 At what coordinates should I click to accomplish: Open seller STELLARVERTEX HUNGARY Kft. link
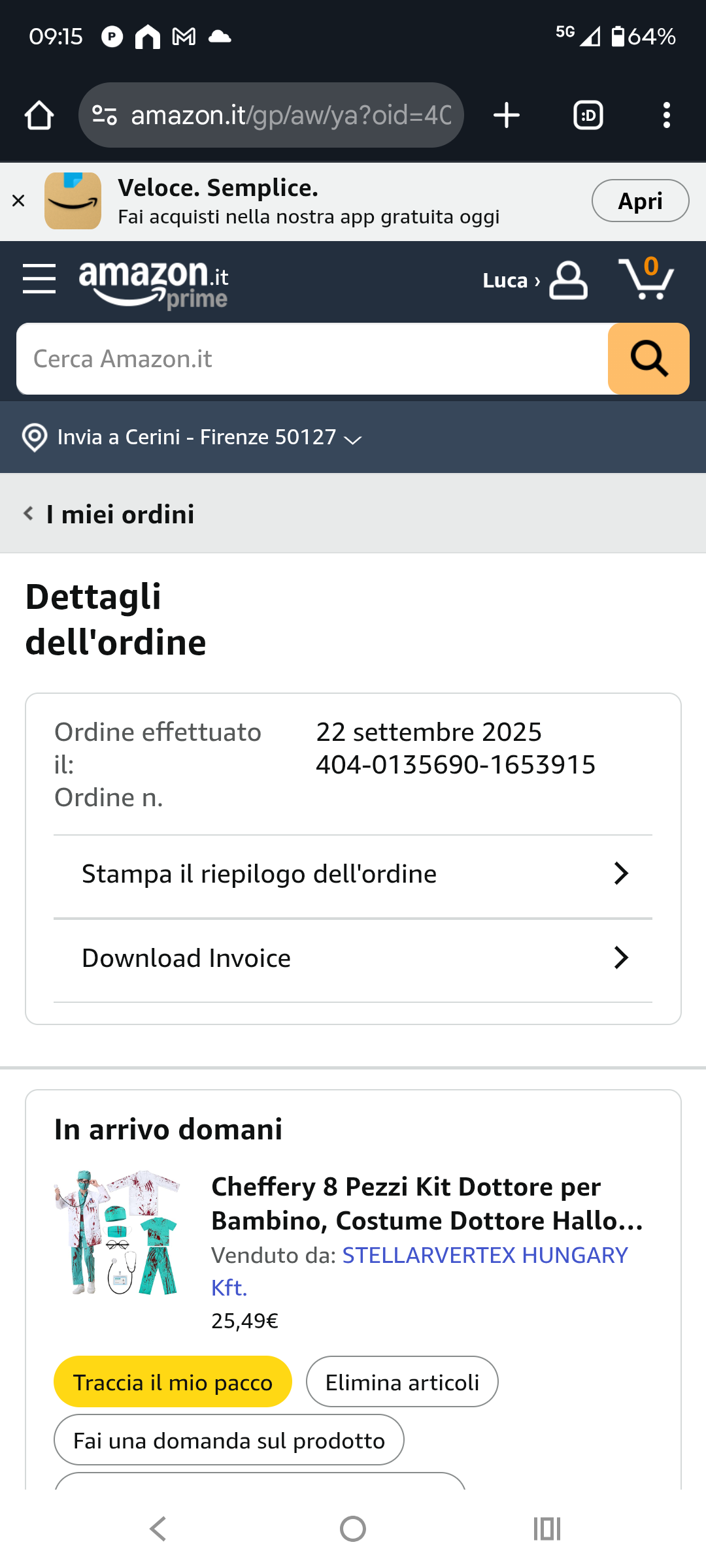click(x=419, y=1271)
